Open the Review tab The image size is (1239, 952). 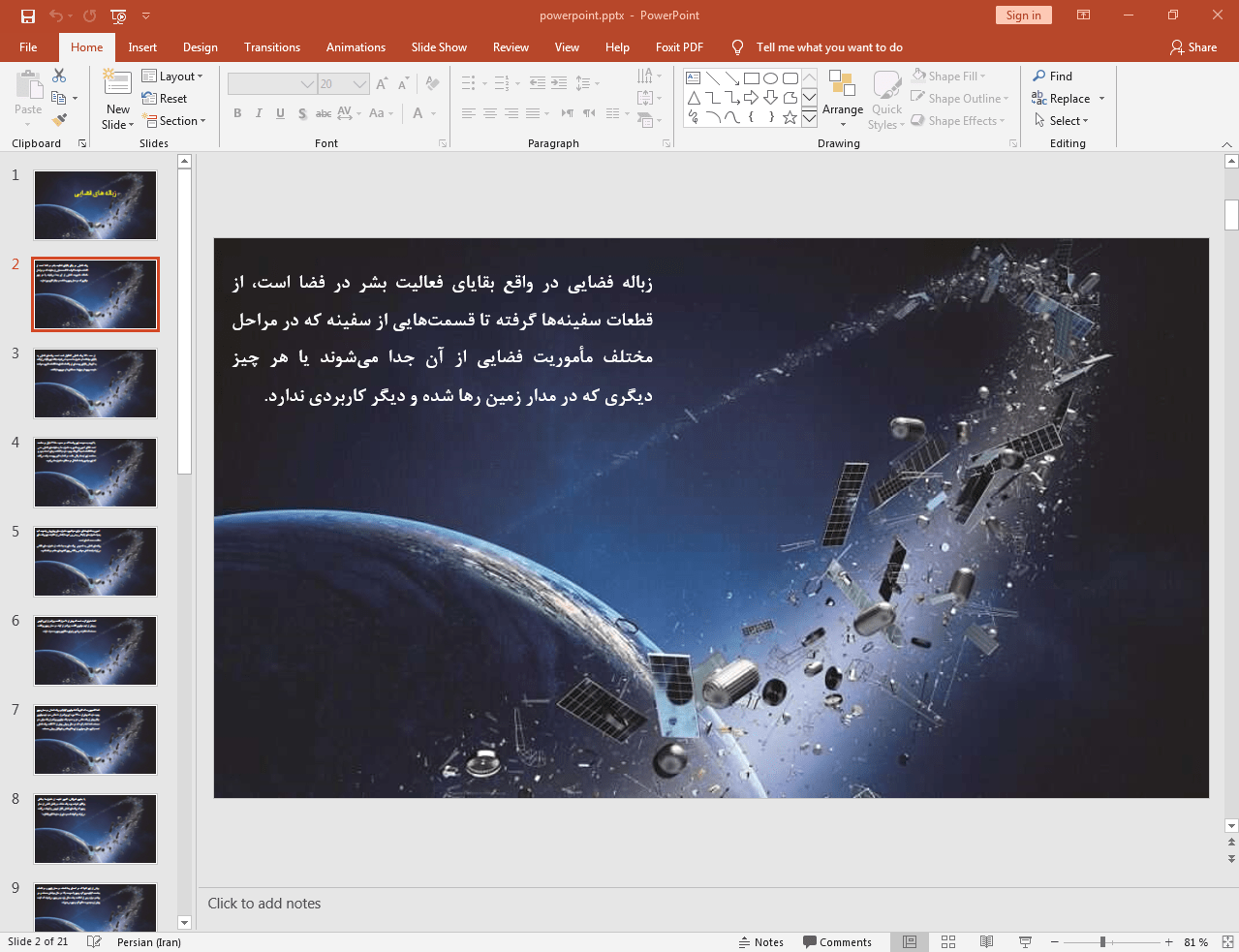coord(511,47)
